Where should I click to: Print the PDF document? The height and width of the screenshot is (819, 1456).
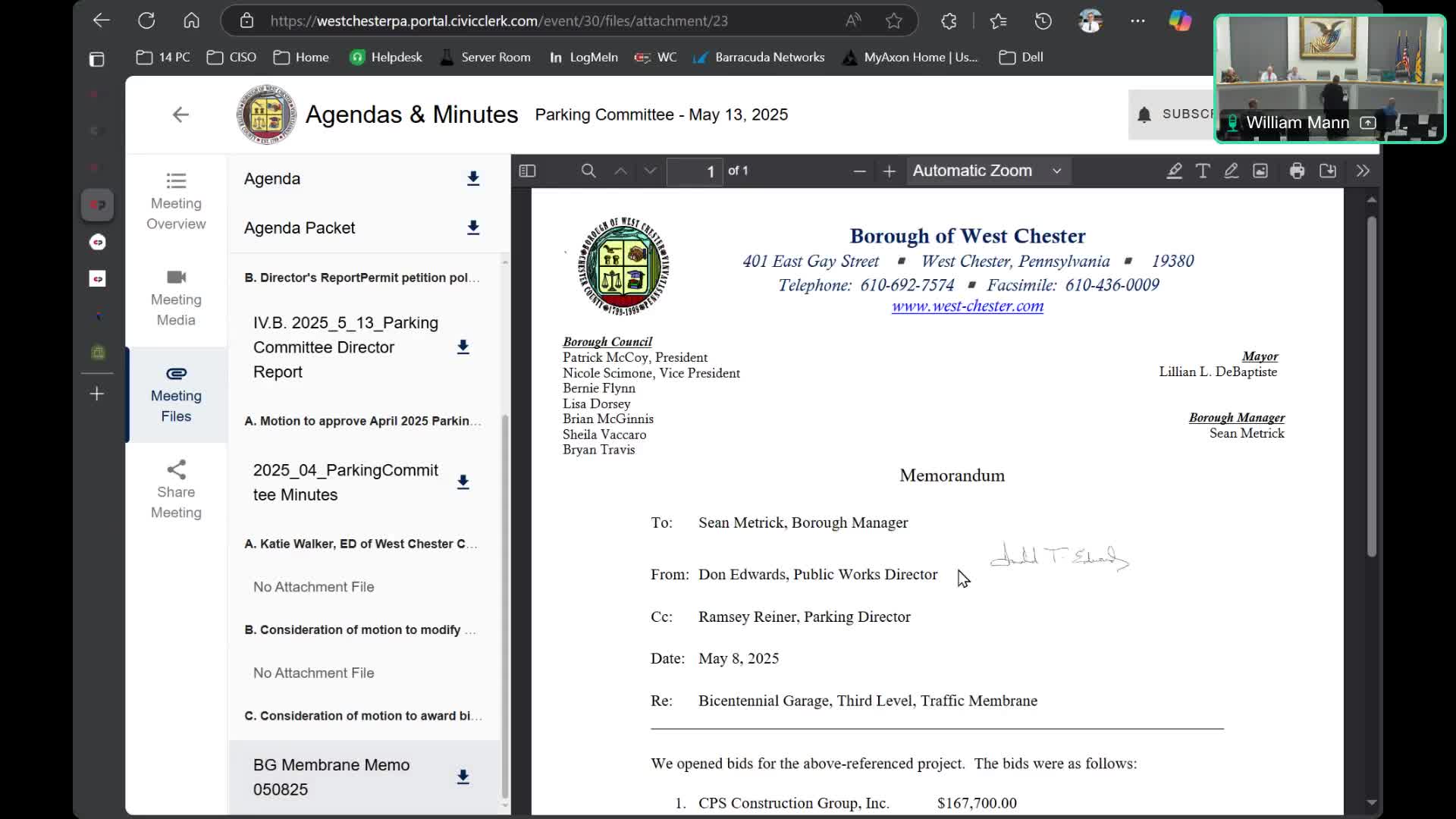pos(1298,171)
